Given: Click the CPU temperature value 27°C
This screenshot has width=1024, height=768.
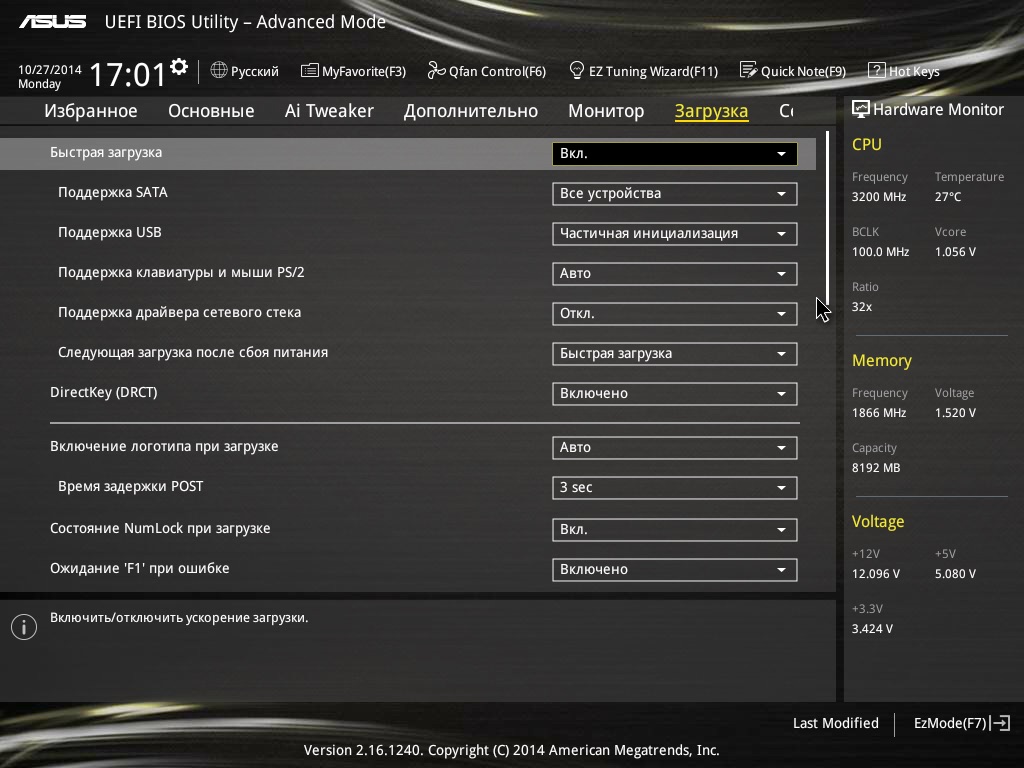Looking at the screenshot, I should [x=948, y=197].
